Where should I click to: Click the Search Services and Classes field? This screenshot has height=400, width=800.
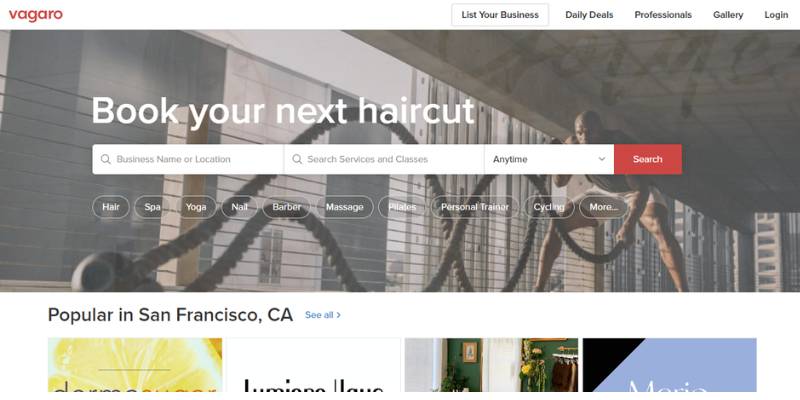pos(384,159)
